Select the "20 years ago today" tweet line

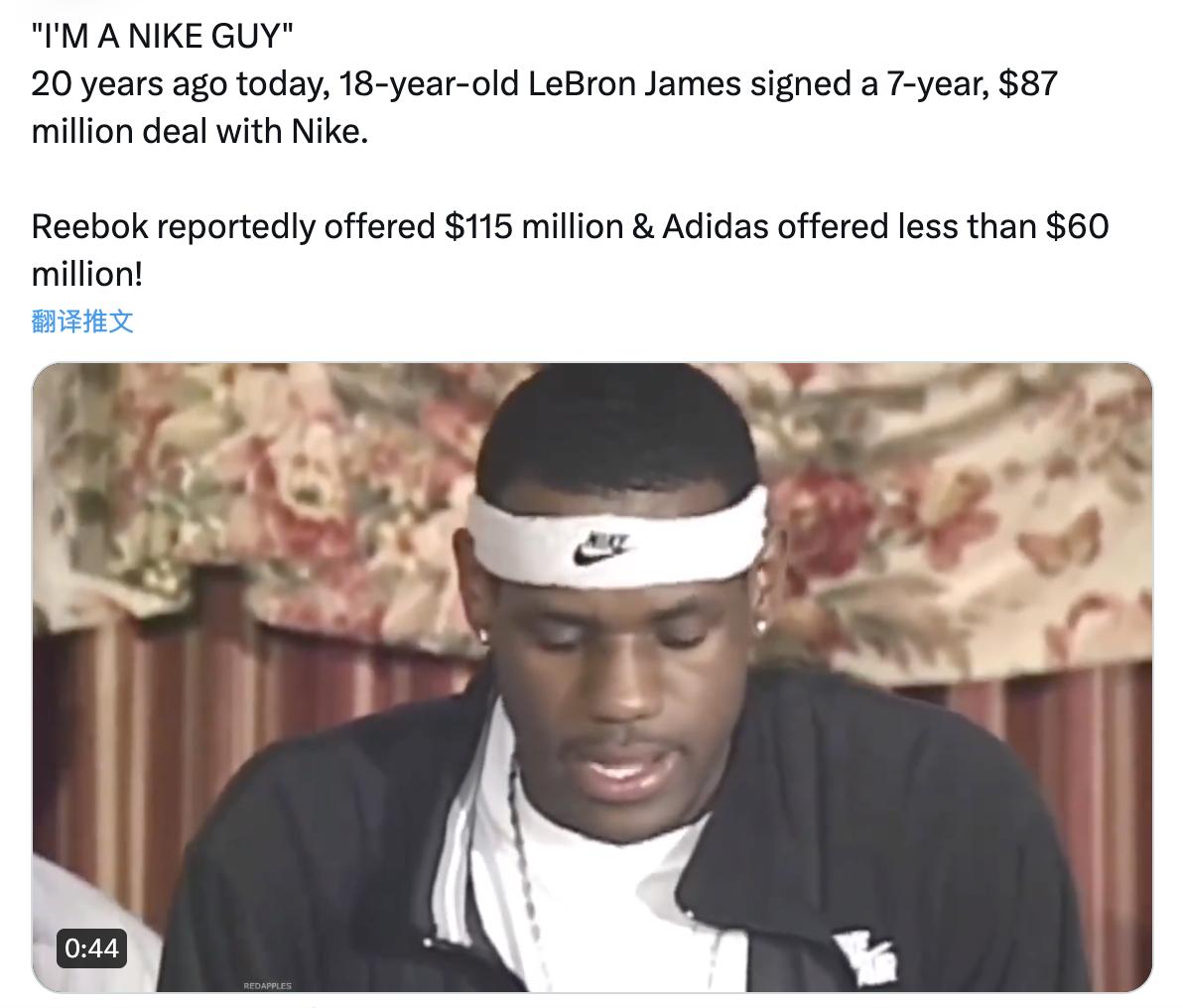(544, 83)
